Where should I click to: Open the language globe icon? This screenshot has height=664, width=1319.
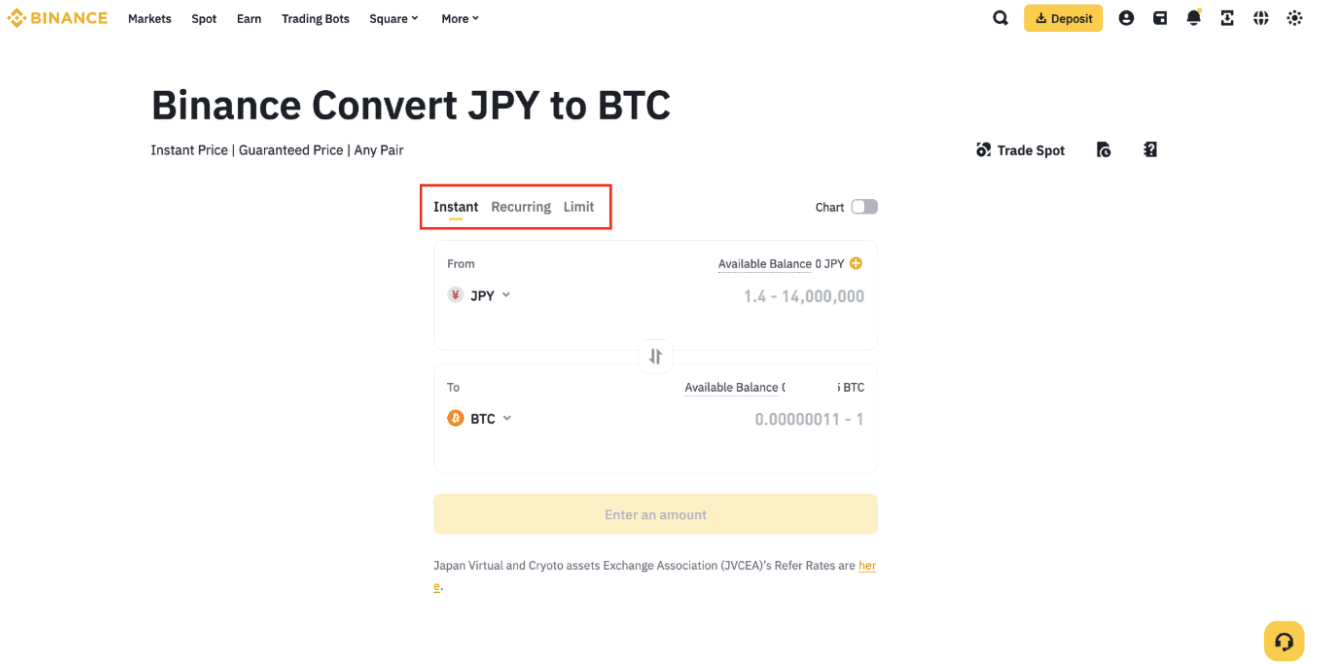point(1261,18)
